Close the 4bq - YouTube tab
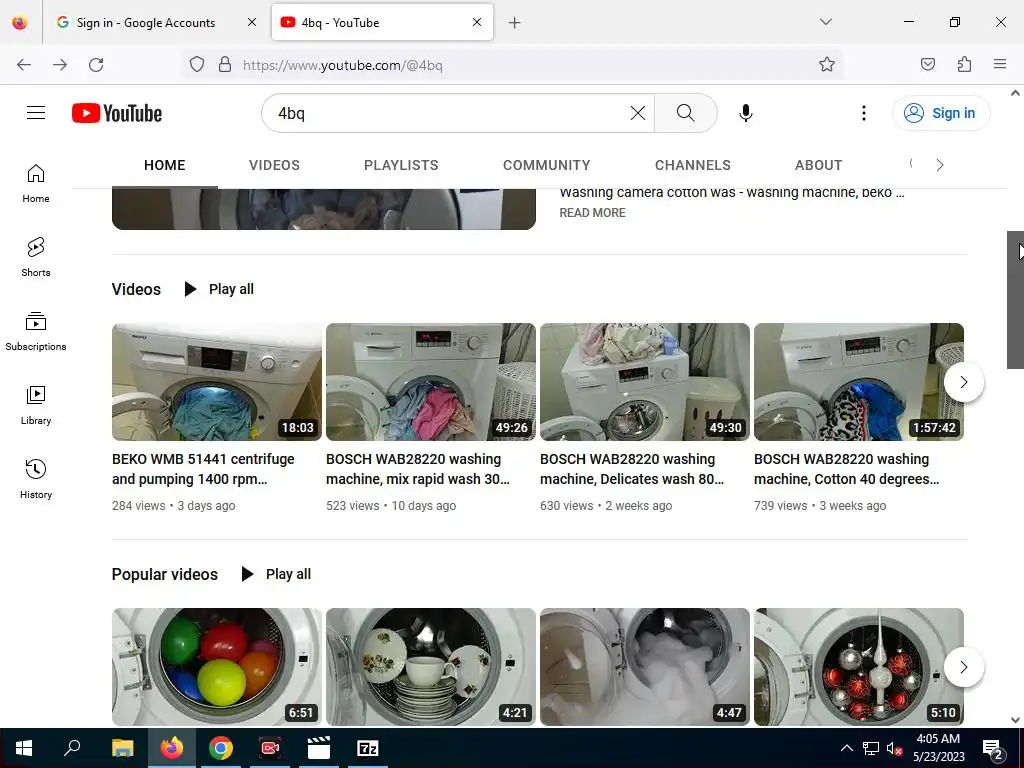1024x768 pixels. click(x=477, y=22)
